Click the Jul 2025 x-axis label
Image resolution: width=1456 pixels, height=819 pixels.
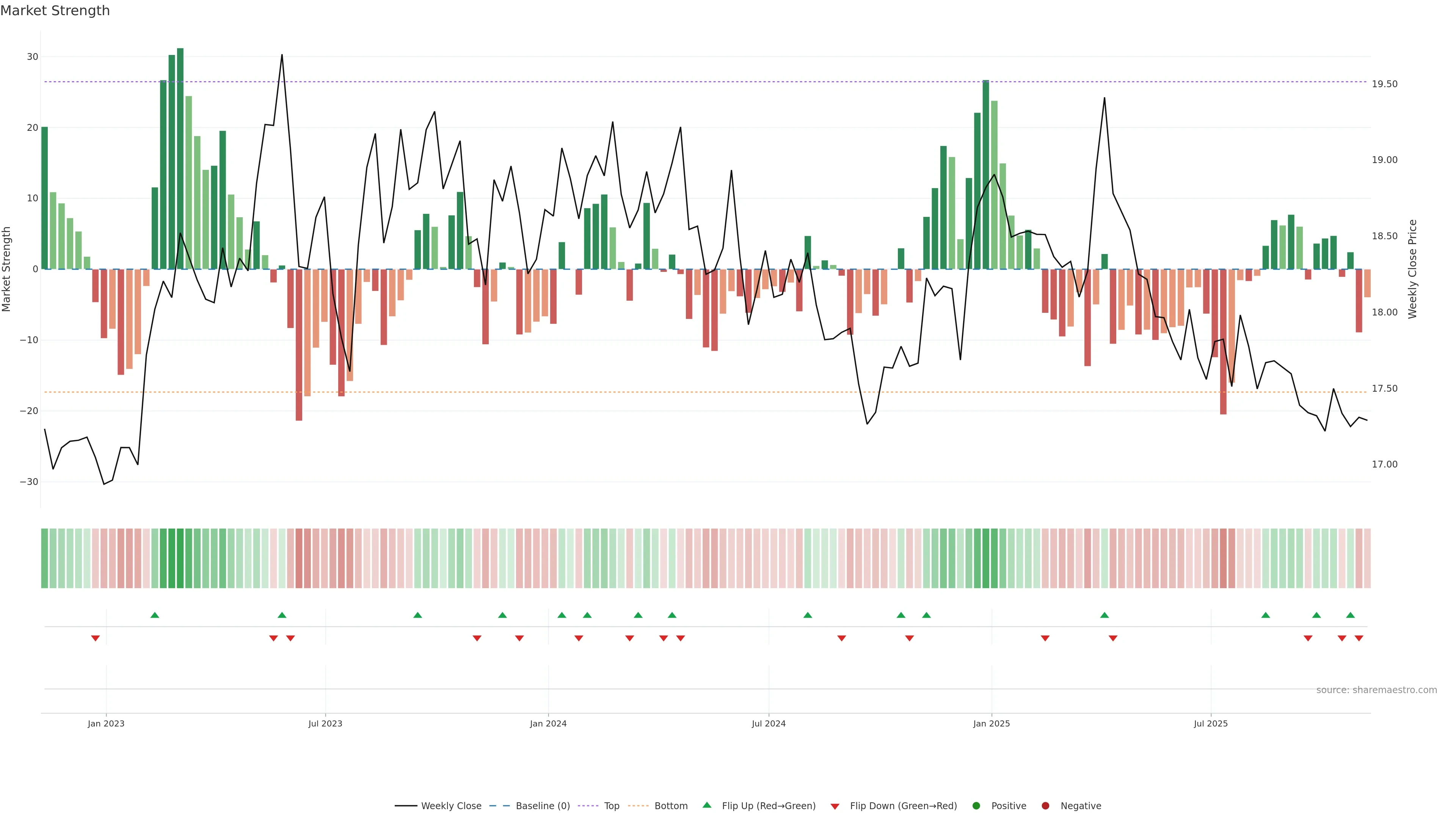pos(1211,723)
